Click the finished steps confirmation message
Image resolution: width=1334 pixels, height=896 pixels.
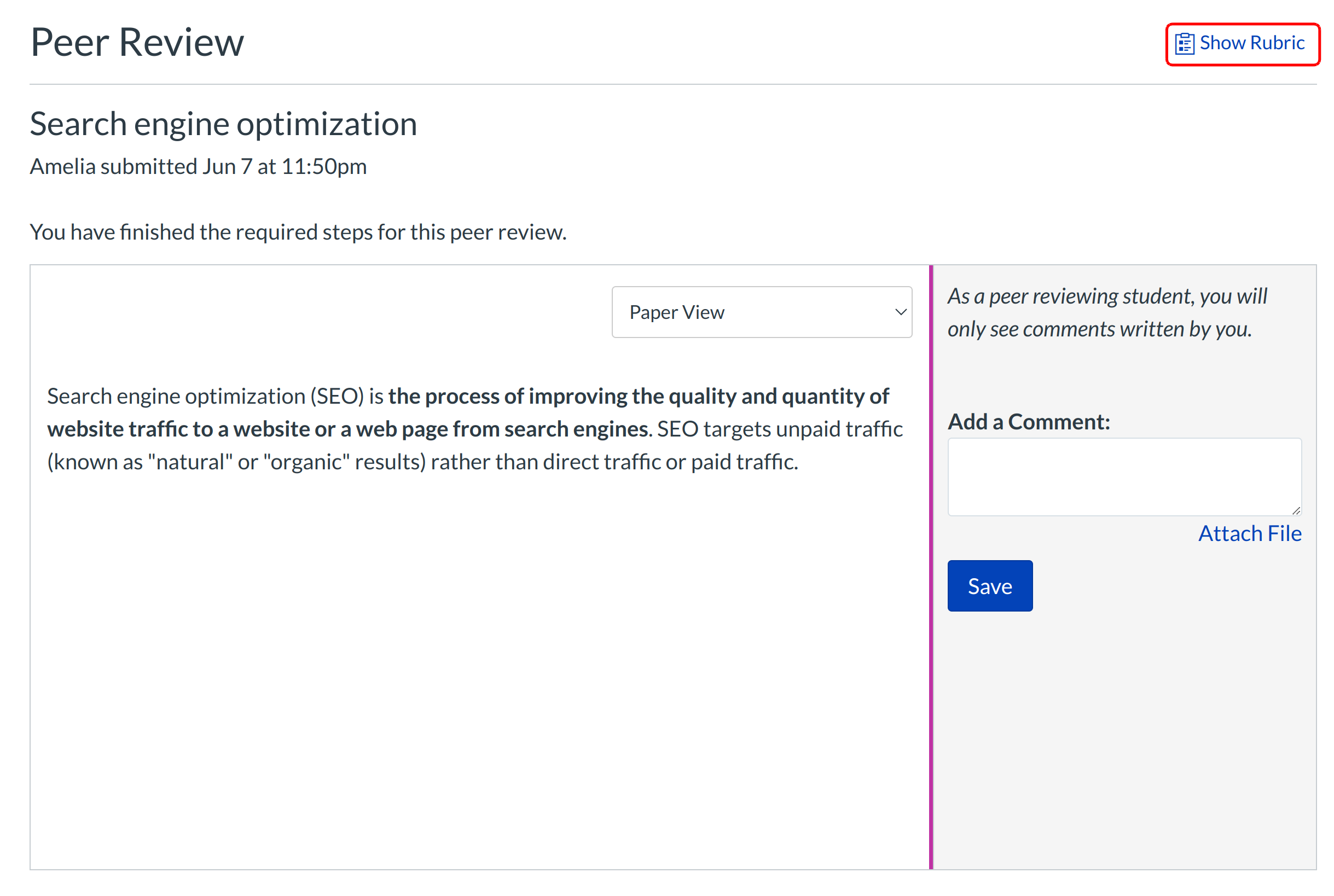298,231
